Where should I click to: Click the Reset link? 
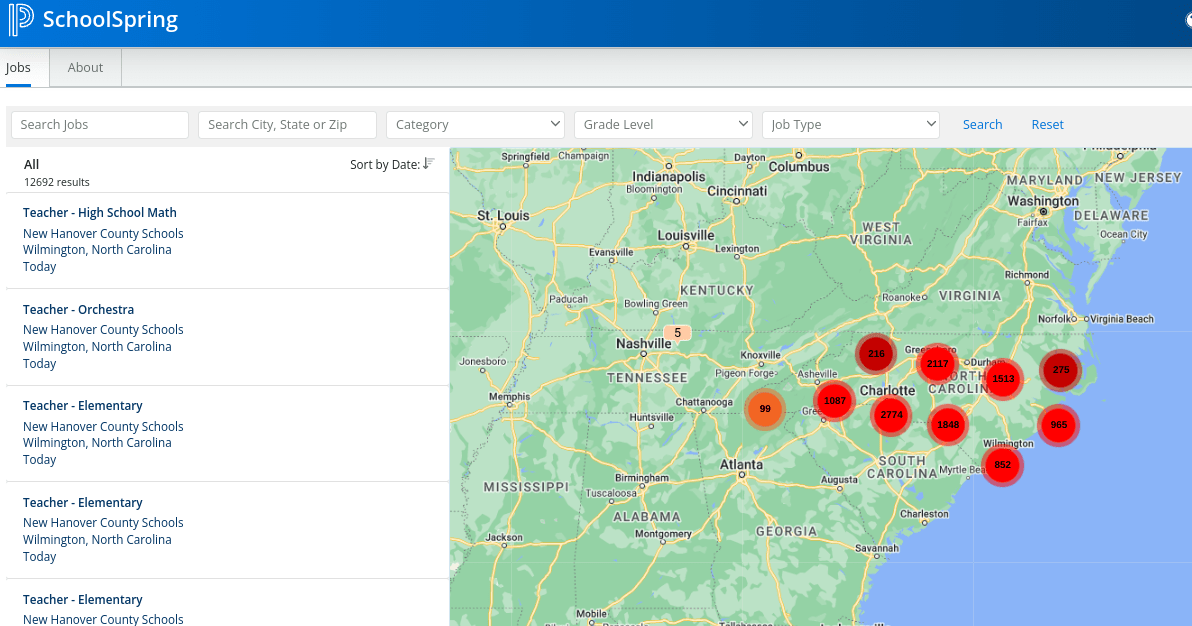tap(1047, 125)
